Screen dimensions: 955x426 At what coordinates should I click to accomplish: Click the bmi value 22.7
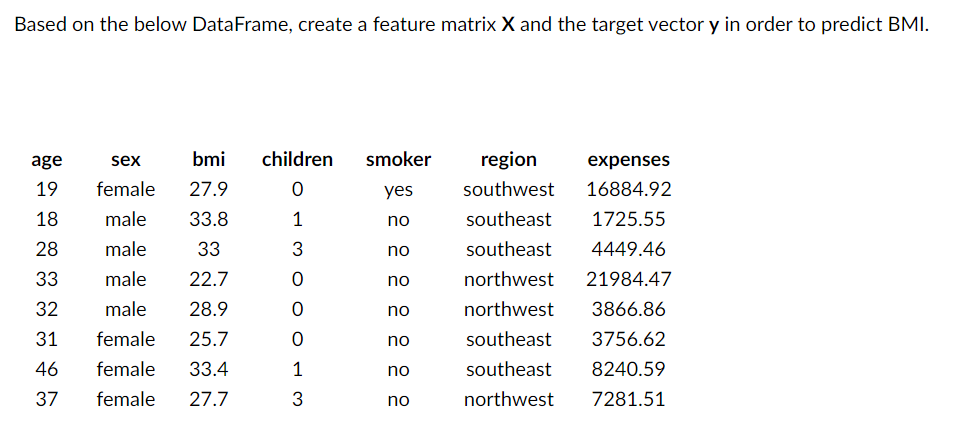[x=208, y=280]
